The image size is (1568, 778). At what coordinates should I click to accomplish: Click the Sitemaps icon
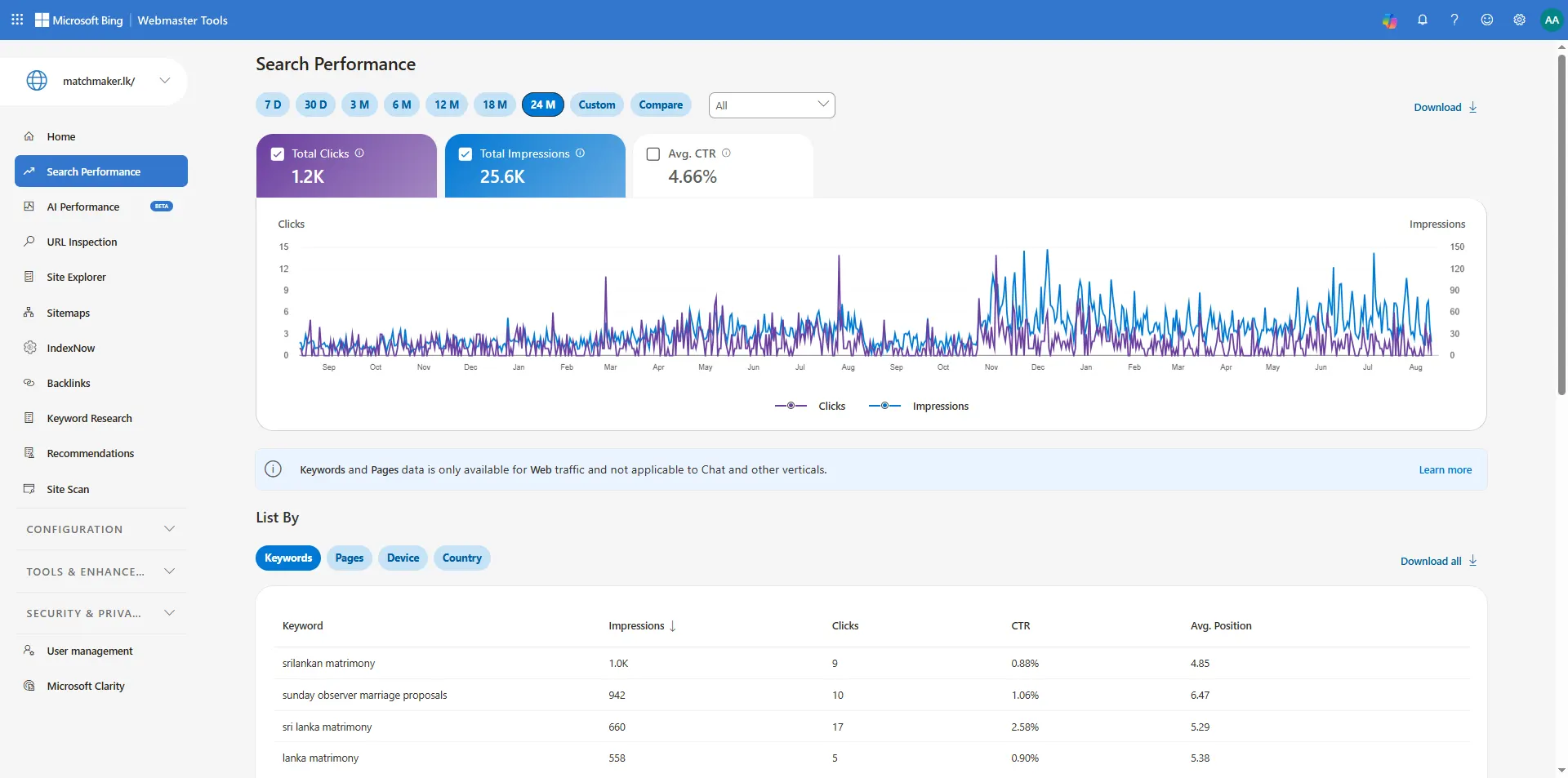[x=29, y=313]
